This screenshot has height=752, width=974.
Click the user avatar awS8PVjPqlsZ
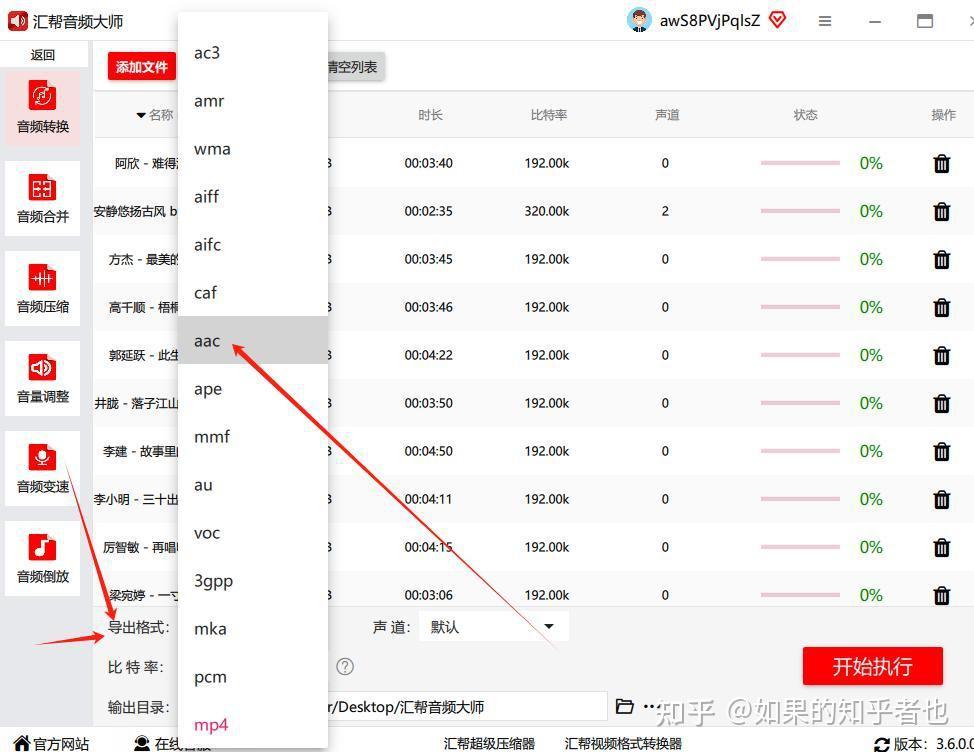638,19
